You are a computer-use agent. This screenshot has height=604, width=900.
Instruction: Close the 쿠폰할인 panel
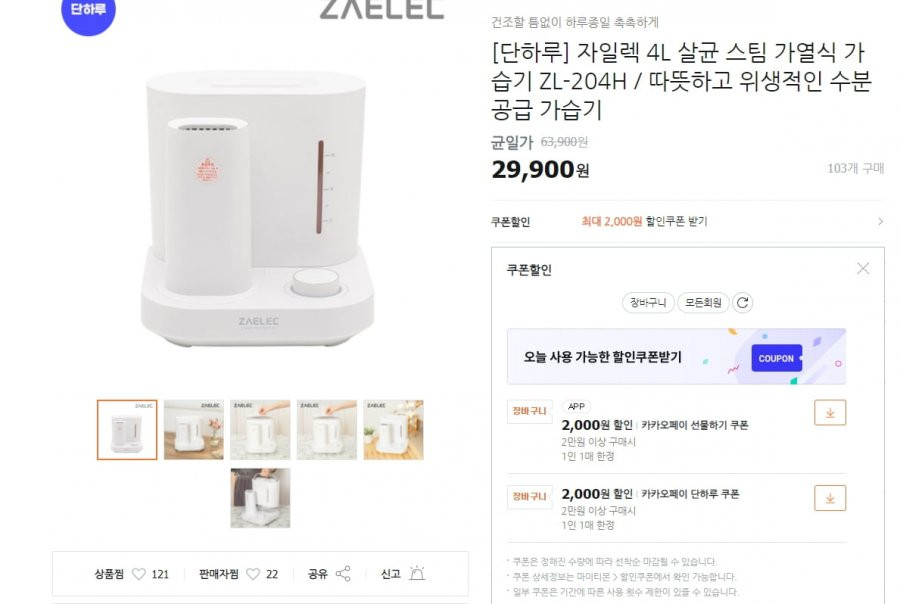tap(863, 269)
